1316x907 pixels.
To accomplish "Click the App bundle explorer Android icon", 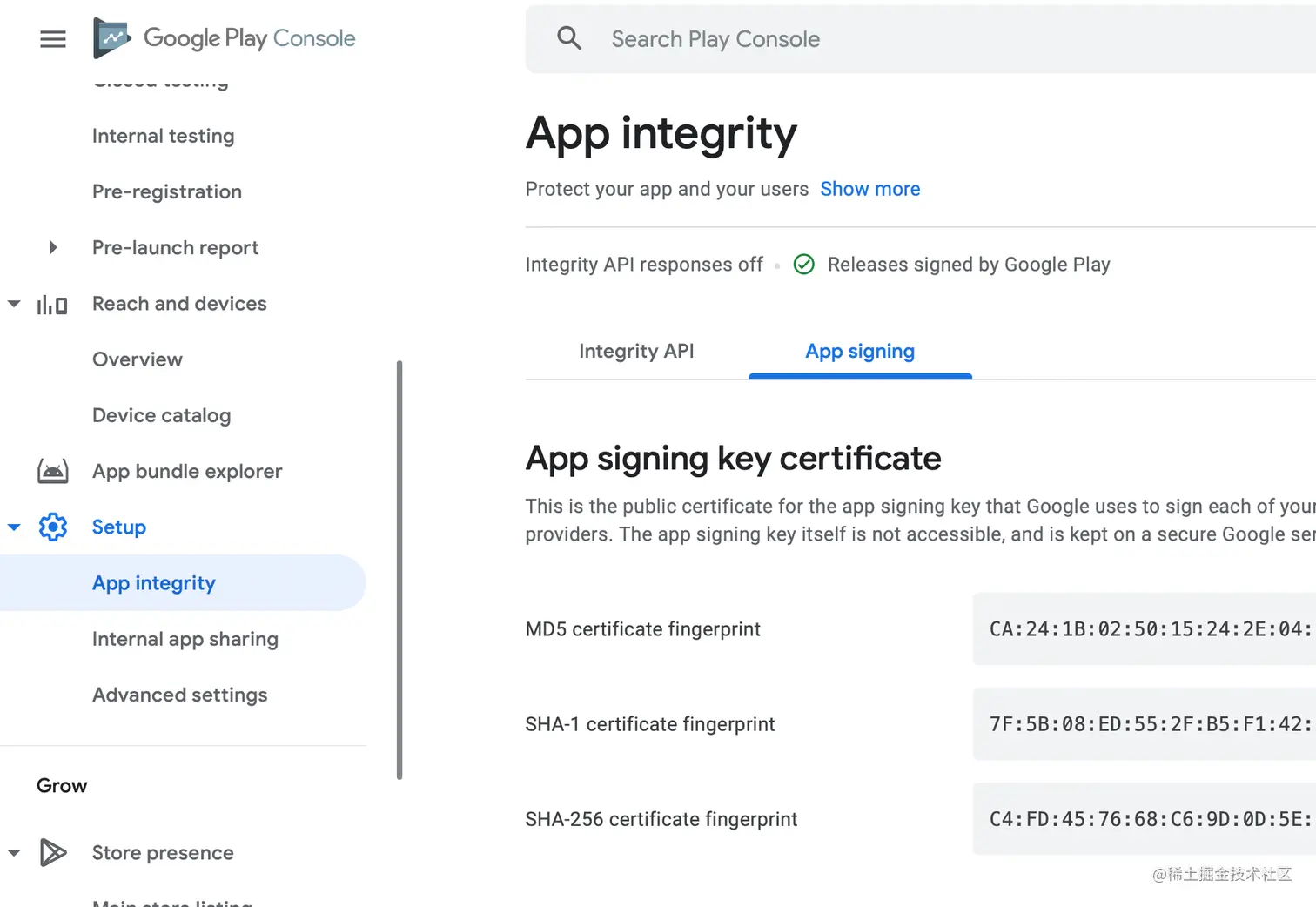I will pyautogui.click(x=52, y=472).
